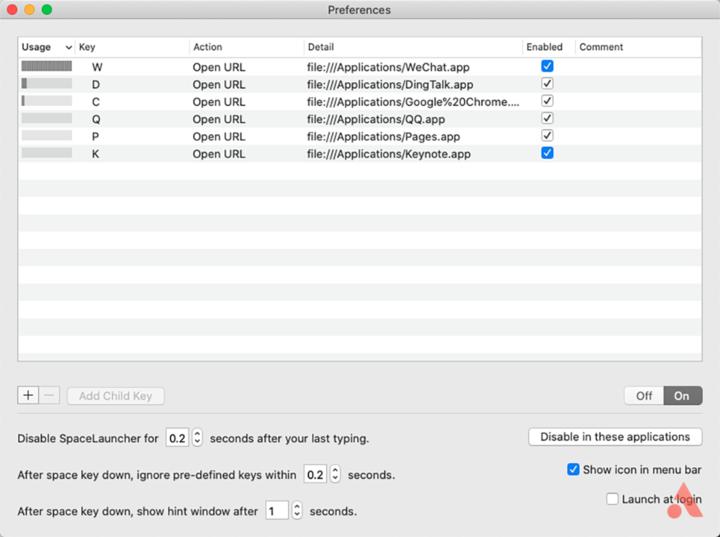
Task: Toggle Enabled for the Keynote row
Action: [x=547, y=153]
